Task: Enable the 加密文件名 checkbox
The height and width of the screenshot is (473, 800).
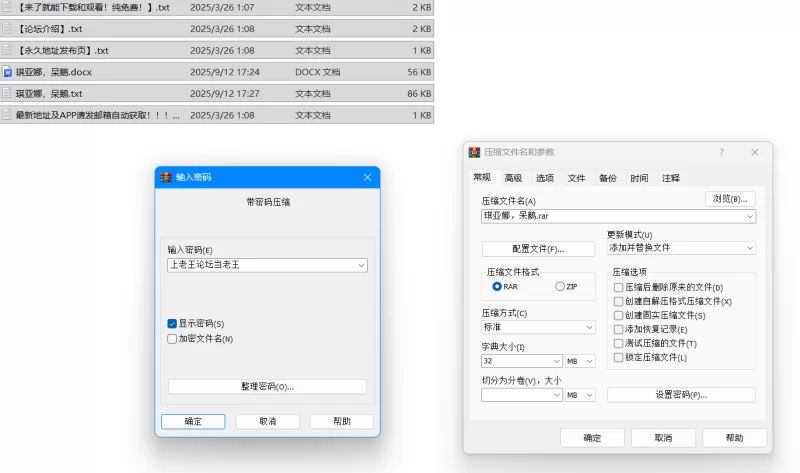Action: tap(172, 339)
